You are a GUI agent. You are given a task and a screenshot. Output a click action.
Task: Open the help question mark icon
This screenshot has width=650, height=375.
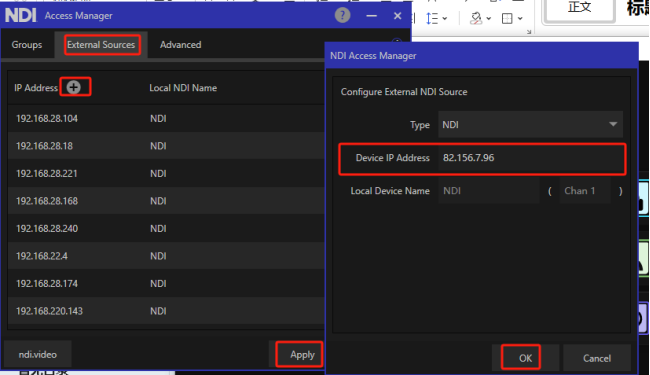coord(342,15)
